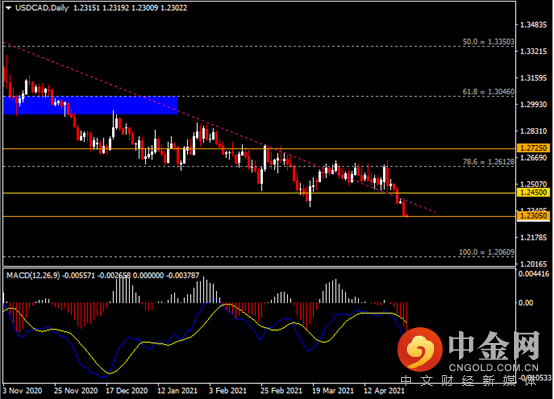The width and height of the screenshot is (554, 399).
Task: Click the 1.33215 price scale value
Action: tap(534, 51)
